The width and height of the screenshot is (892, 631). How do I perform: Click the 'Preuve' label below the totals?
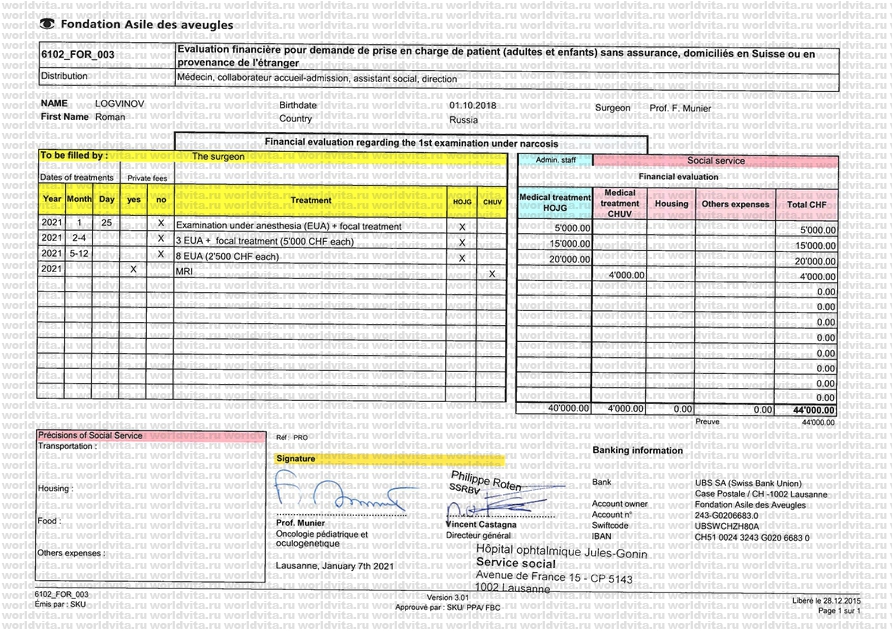pyautogui.click(x=707, y=422)
